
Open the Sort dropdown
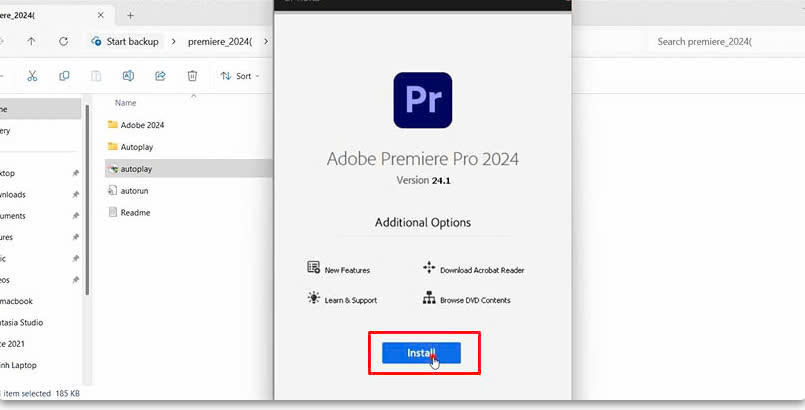pos(238,76)
